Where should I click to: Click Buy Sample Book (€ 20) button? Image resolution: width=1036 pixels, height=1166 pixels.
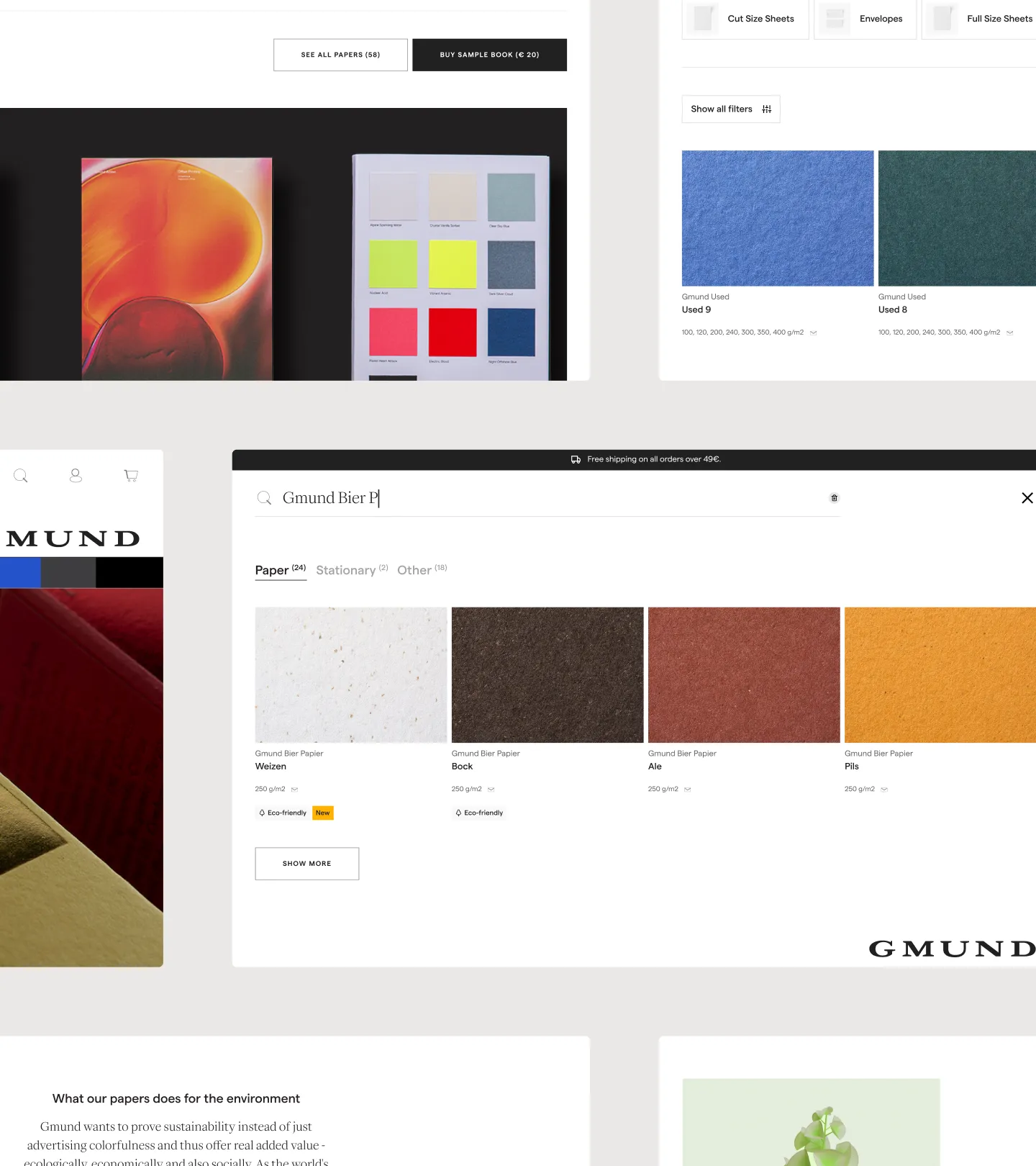(489, 55)
